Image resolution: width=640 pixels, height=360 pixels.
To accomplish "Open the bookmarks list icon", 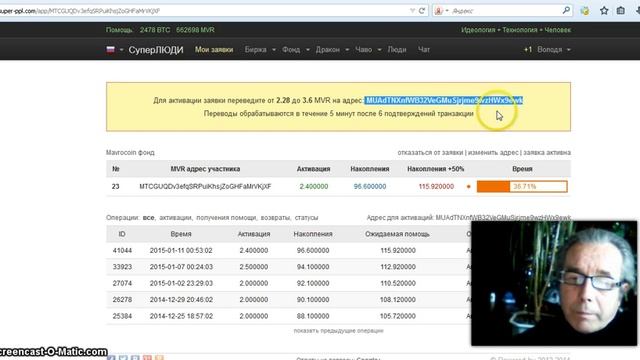I will pos(621,11).
